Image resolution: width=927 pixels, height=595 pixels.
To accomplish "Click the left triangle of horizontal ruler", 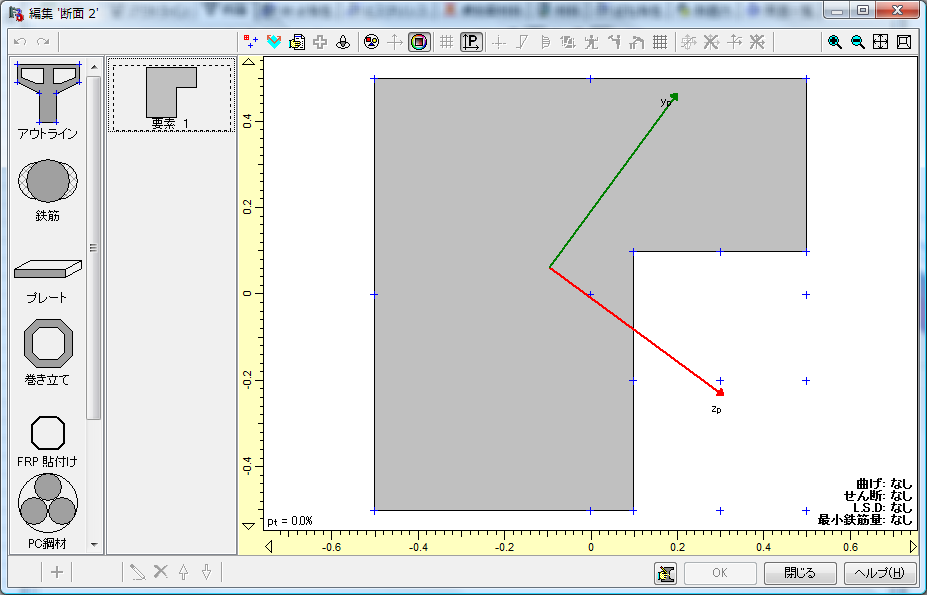I will (x=269, y=547).
